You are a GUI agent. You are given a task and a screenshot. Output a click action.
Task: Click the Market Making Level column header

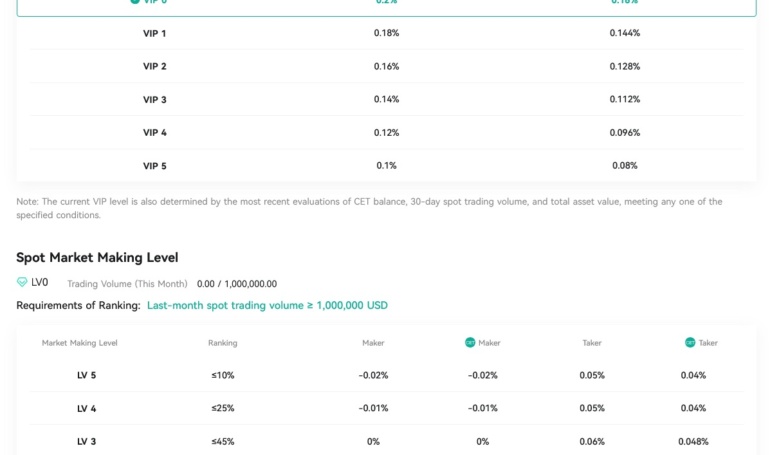tap(79, 343)
